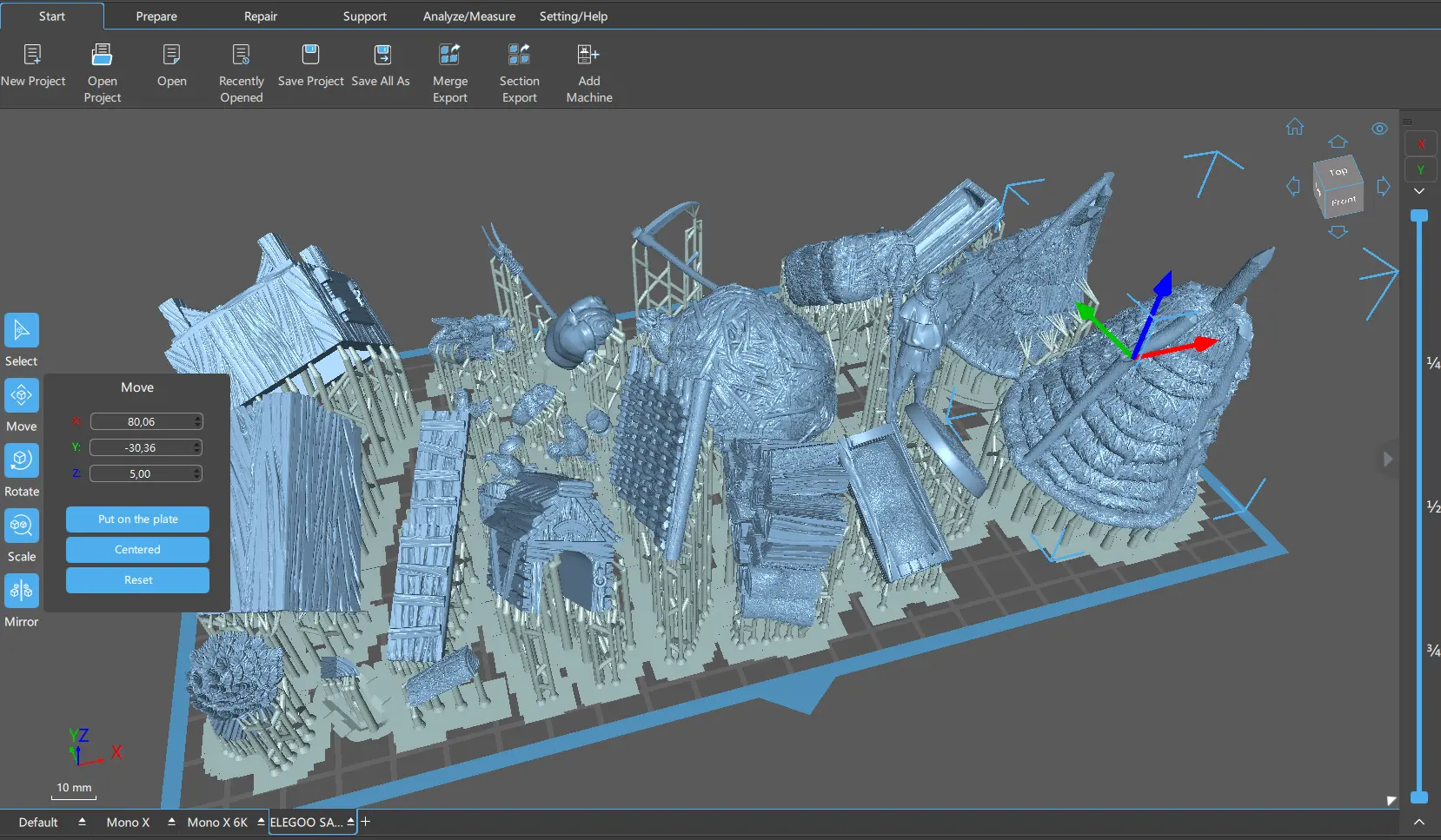This screenshot has height=840, width=1441.
Task: Open the Recently Opened files list
Action: 241,55
